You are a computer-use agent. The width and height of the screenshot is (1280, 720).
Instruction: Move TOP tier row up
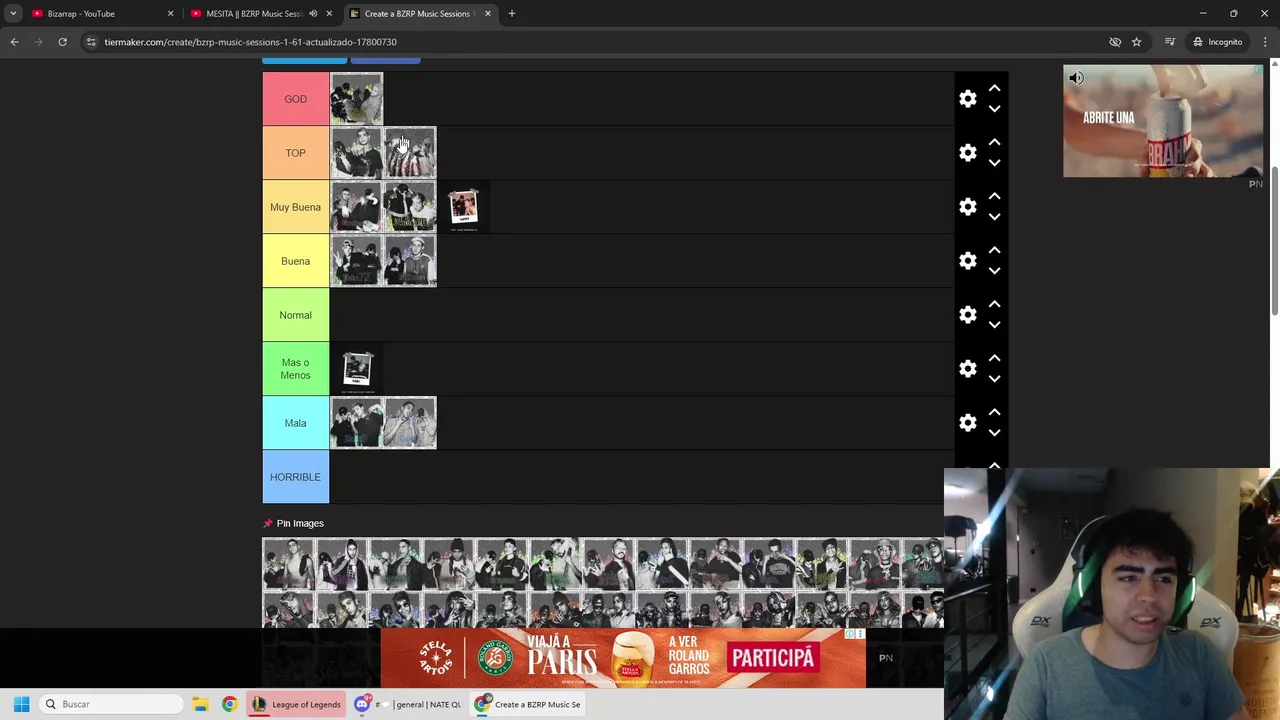[x=994, y=142]
